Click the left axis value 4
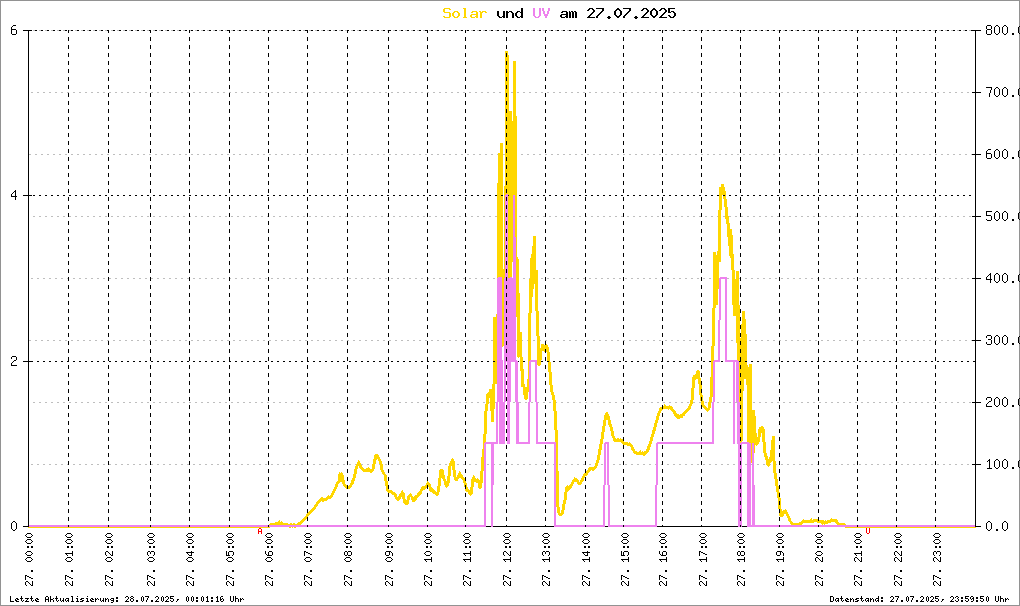This screenshot has height=606, width=1020. tap(14, 196)
